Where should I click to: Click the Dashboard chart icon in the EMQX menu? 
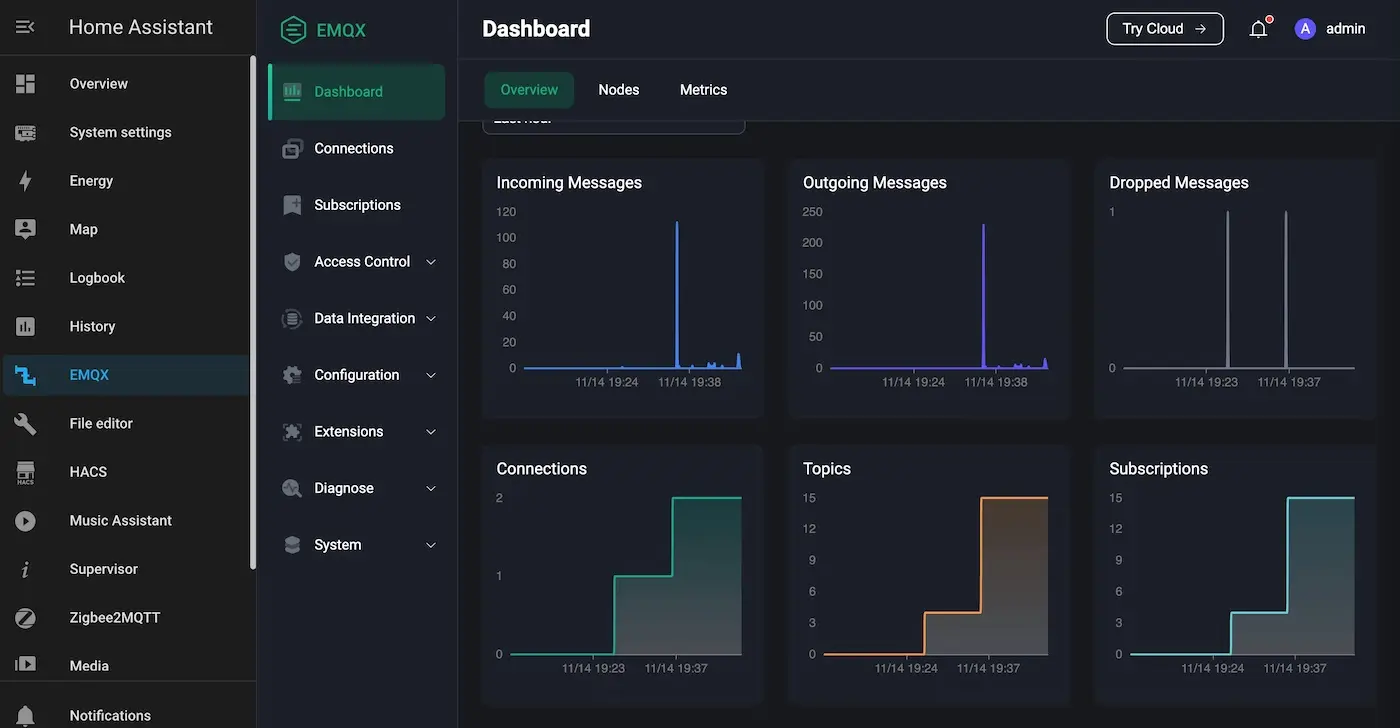(x=292, y=91)
